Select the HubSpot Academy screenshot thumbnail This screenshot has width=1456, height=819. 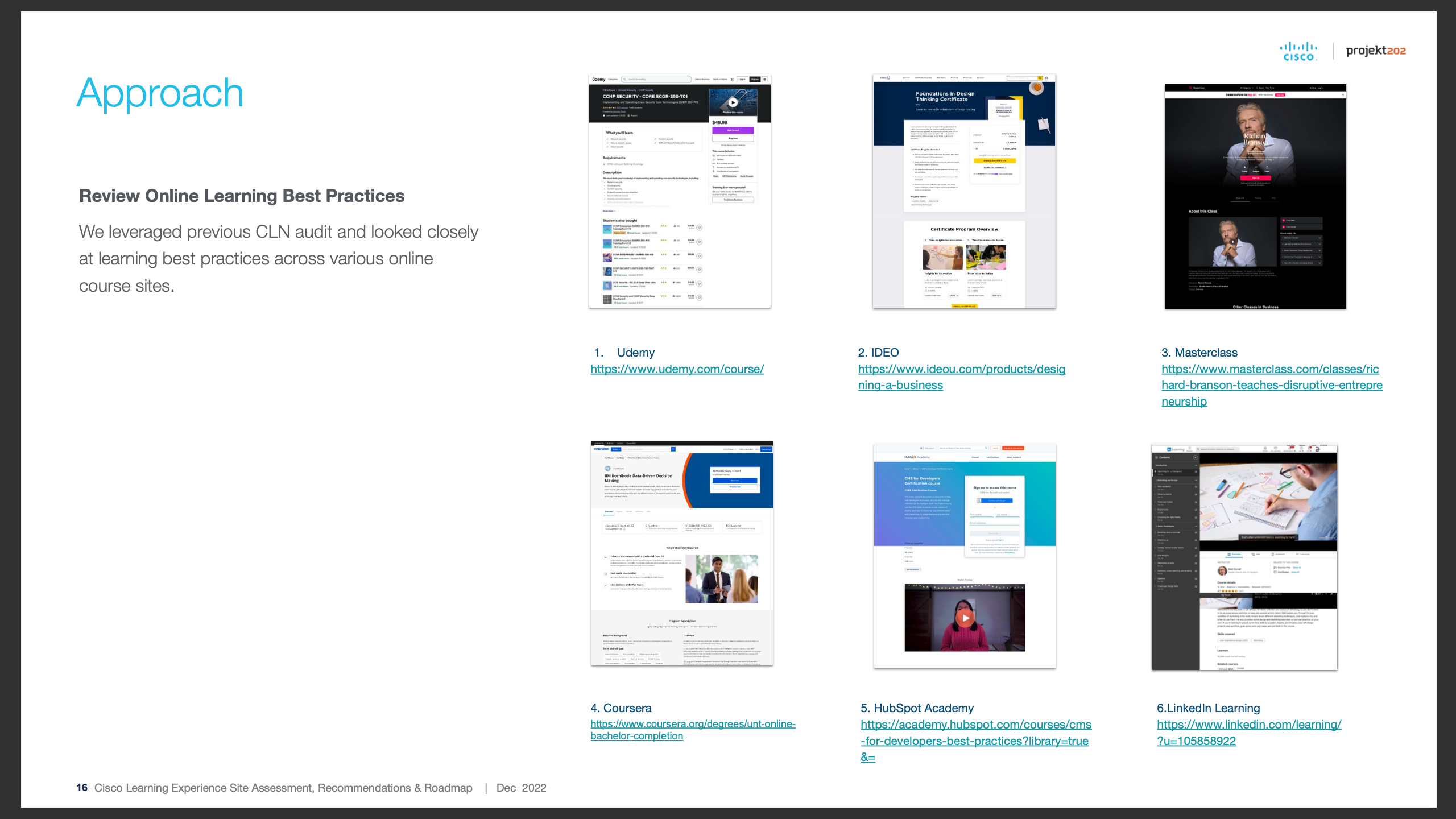[x=965, y=556]
